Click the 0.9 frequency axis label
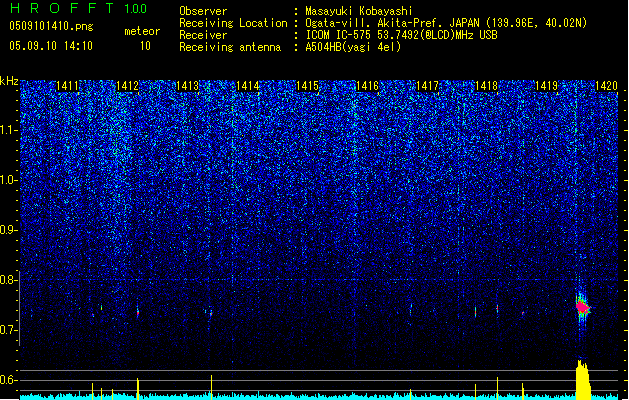This screenshot has height=400, width=629. 8,230
